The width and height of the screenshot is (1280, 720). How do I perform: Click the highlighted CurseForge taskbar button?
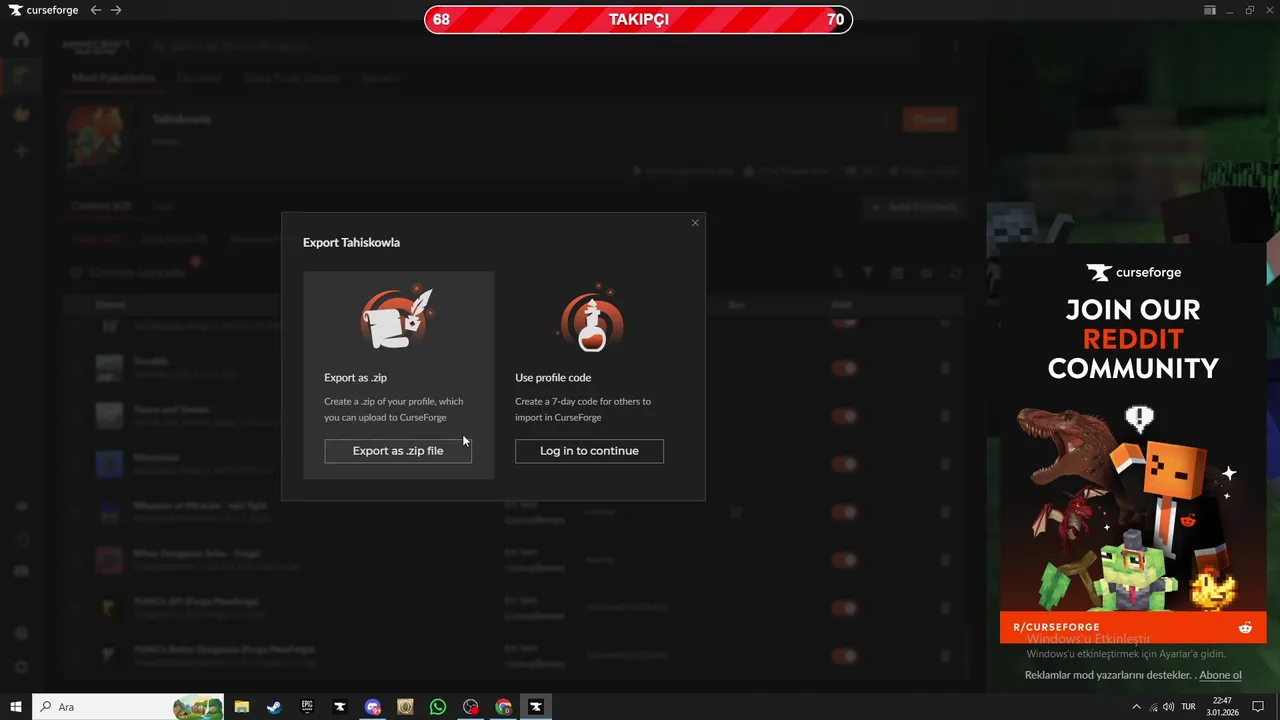click(536, 707)
